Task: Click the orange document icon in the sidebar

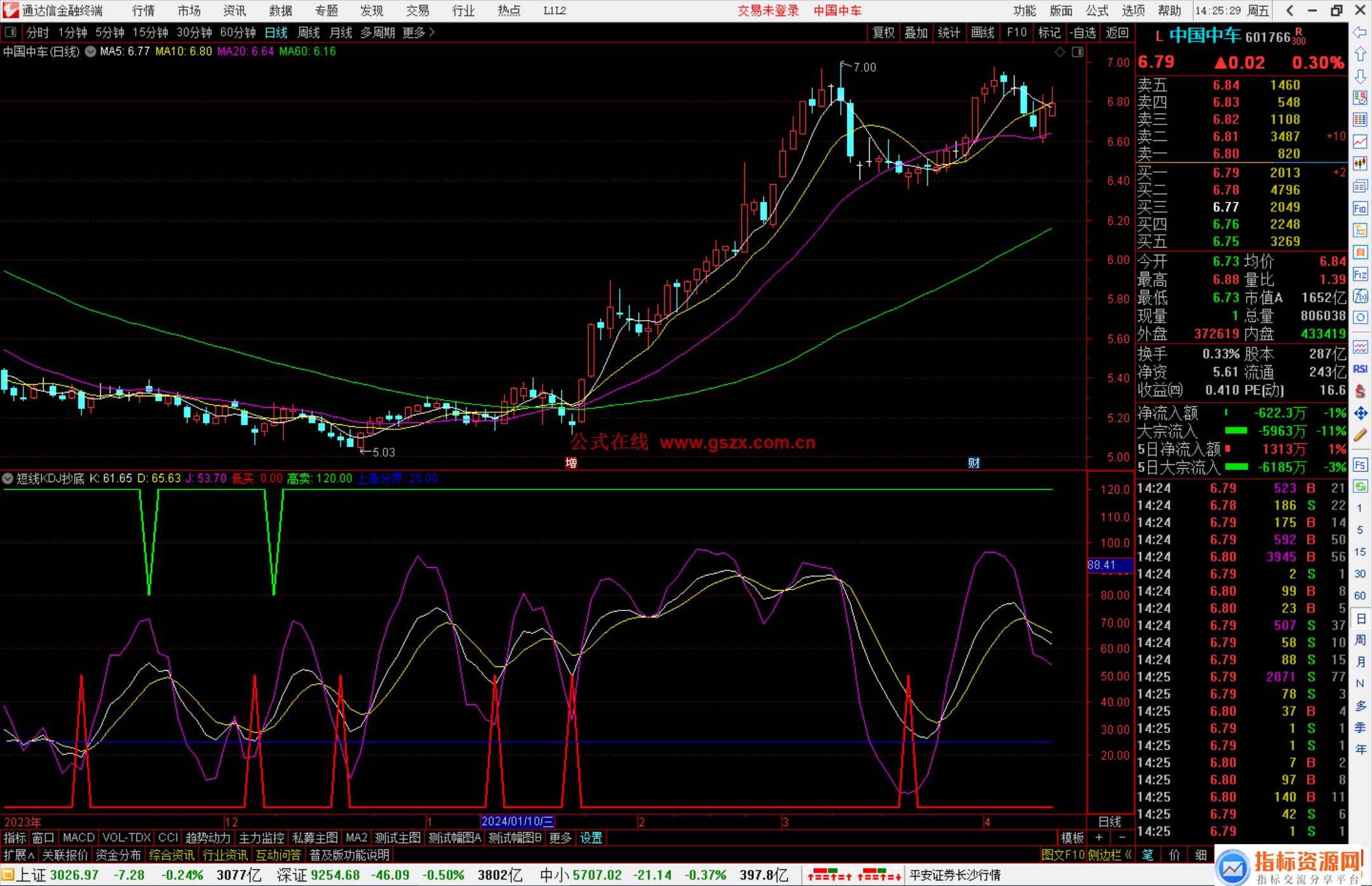Action: point(1360,252)
